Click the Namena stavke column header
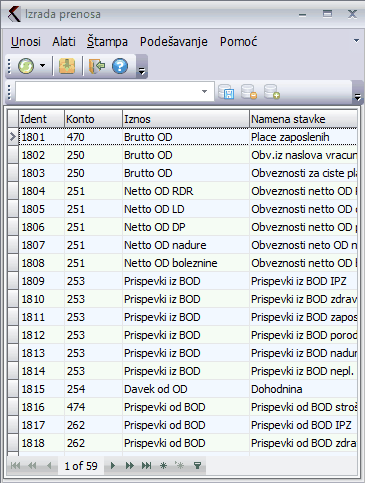The height and width of the screenshot is (483, 365). click(x=303, y=119)
